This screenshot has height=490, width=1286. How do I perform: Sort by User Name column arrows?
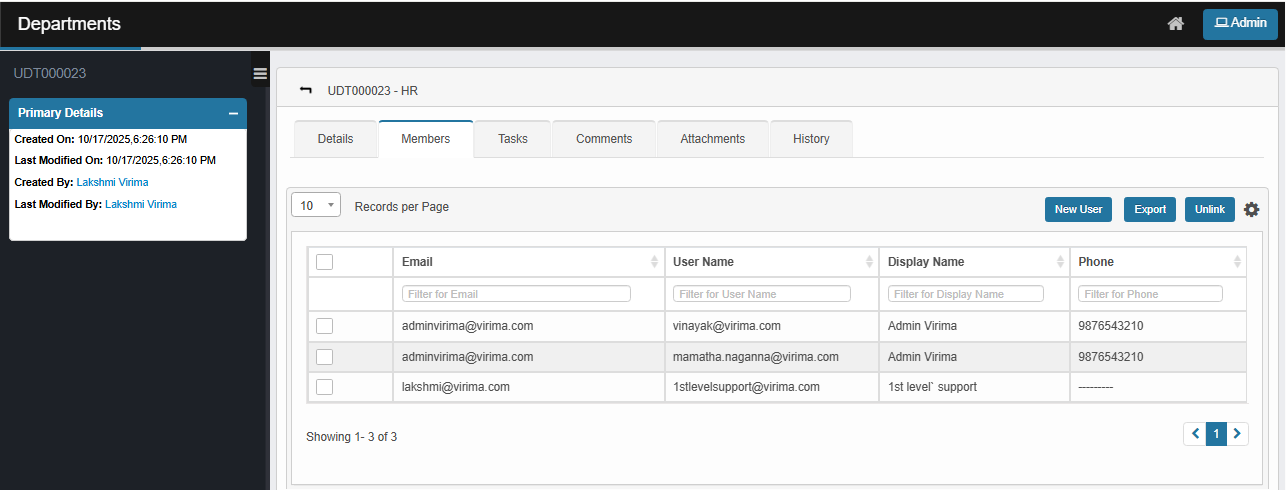pyautogui.click(x=869, y=262)
